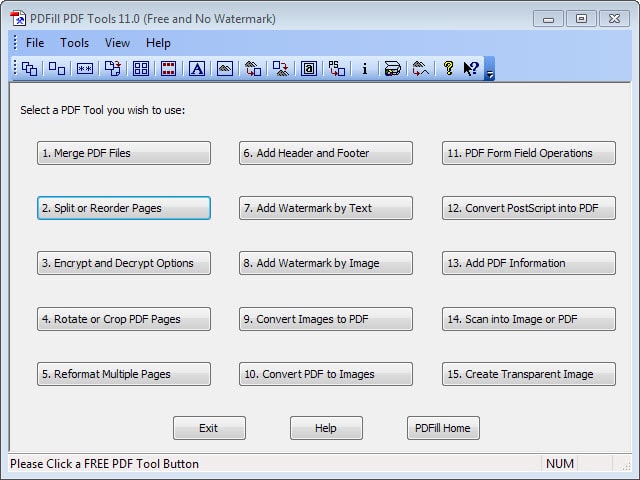Click the Image Watermark toolbar icon
Viewport: 640px width, 480px height.
point(224,69)
